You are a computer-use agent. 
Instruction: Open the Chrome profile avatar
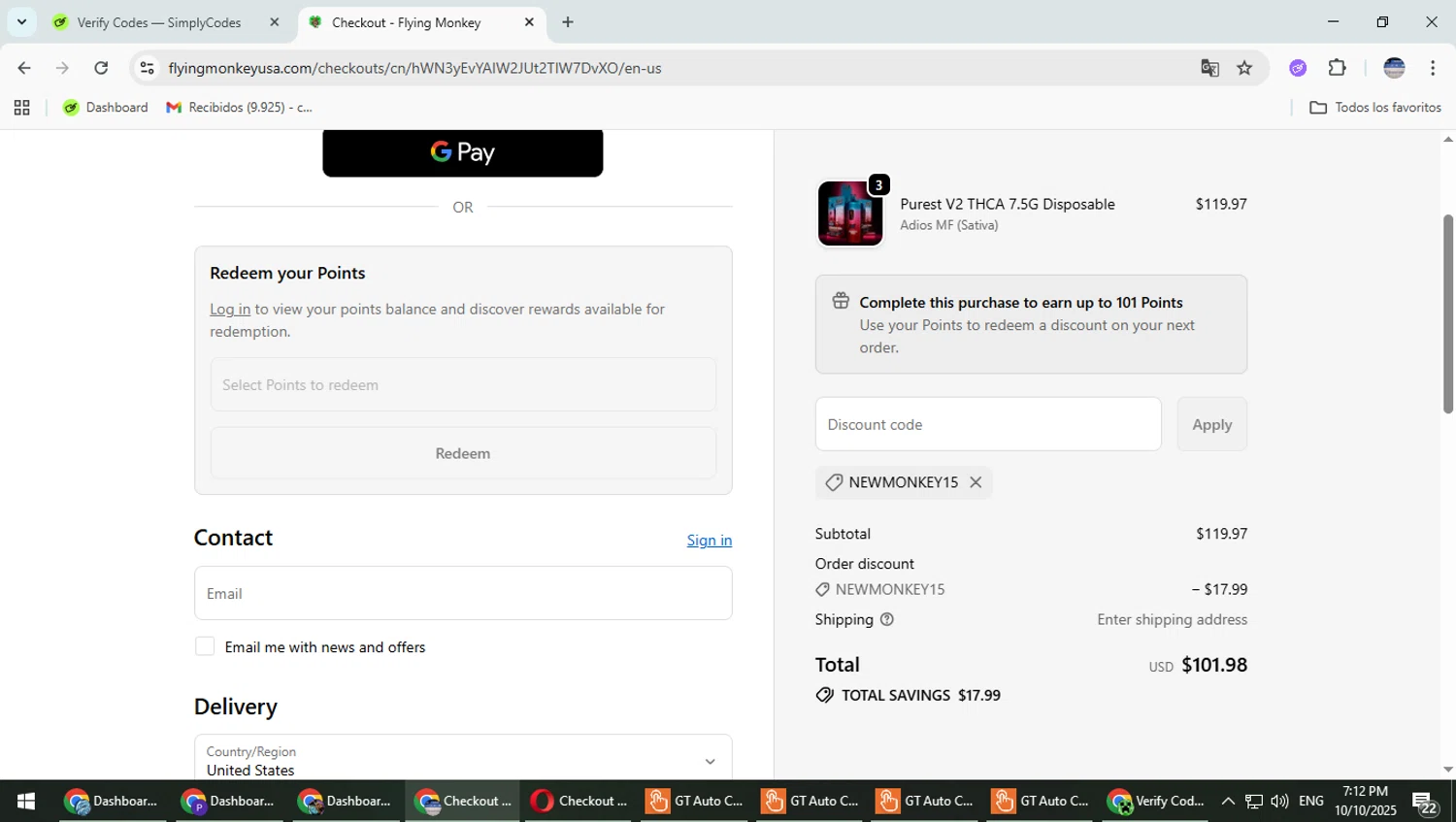[1395, 68]
